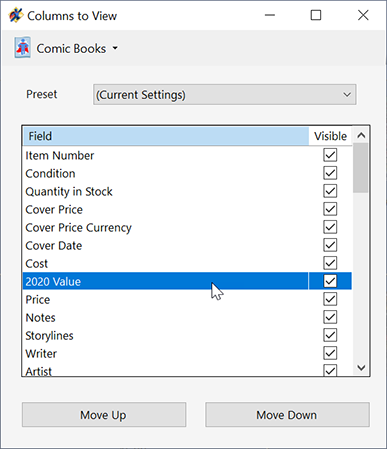The width and height of the screenshot is (387, 449).
Task: Toggle the Storylines visibility checkbox
Action: [x=330, y=335]
